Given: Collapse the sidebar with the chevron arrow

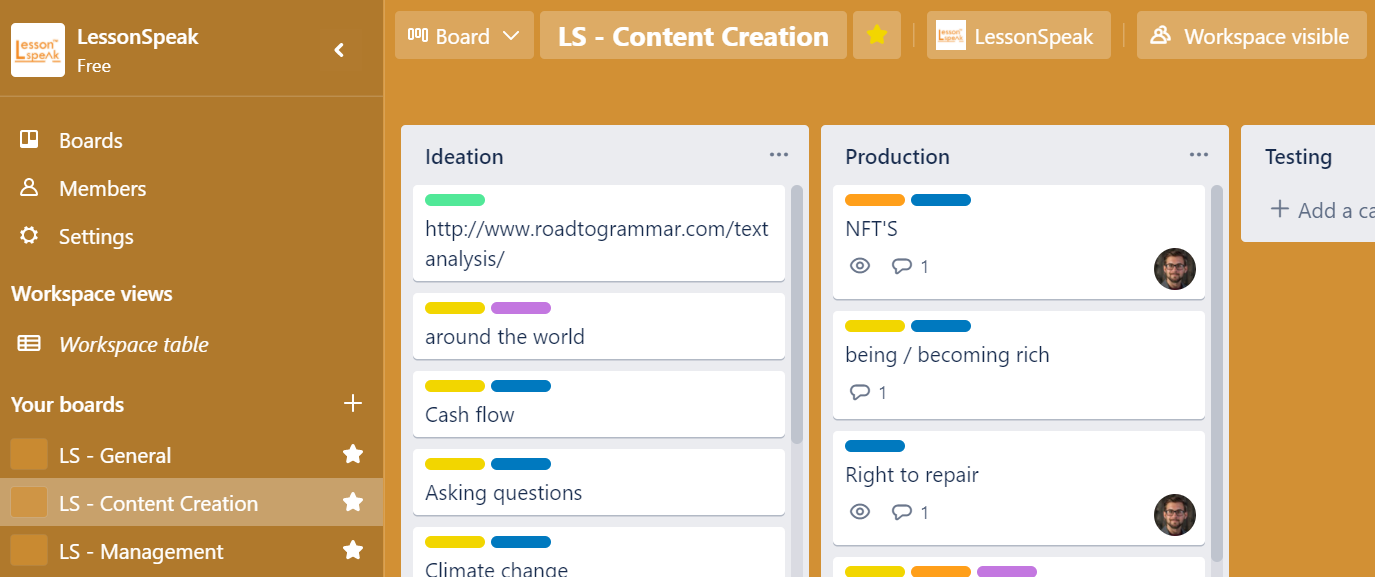Looking at the screenshot, I should [339, 50].
